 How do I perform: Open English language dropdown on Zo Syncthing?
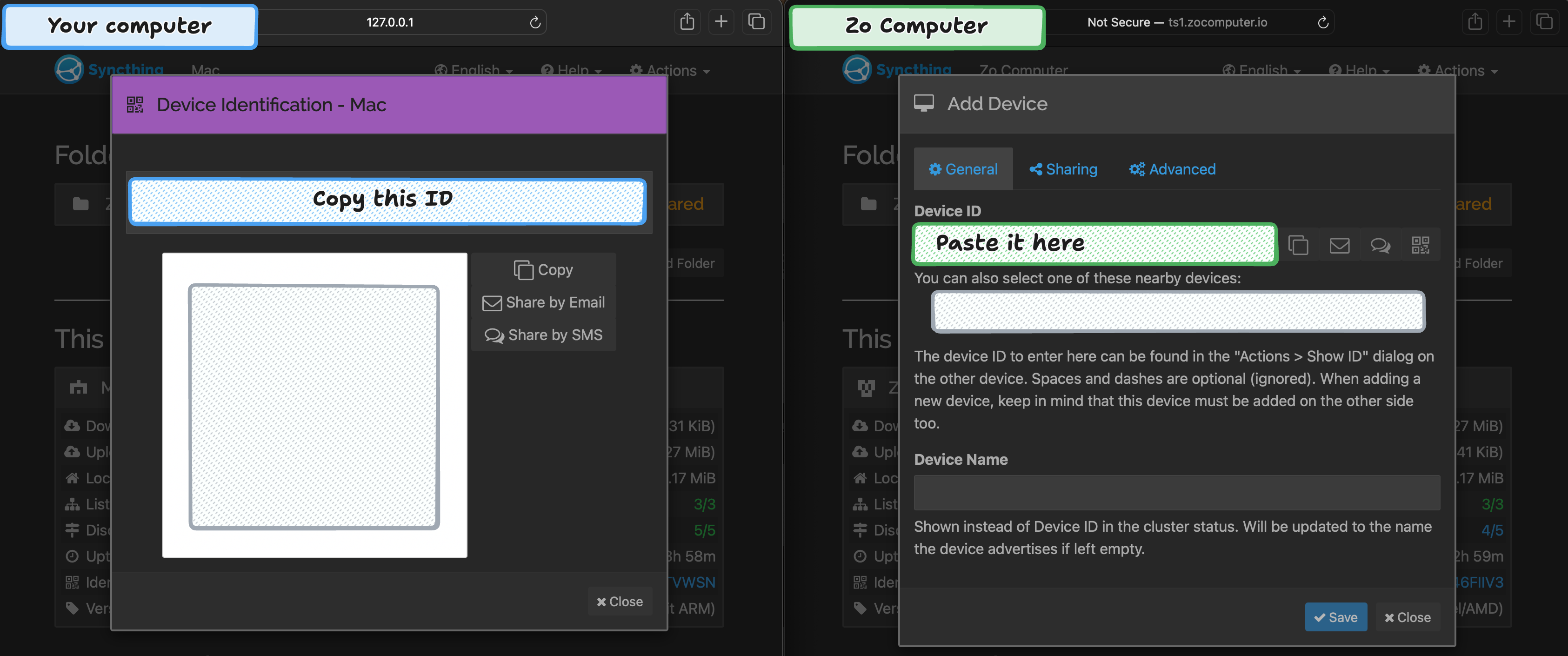(x=1261, y=71)
